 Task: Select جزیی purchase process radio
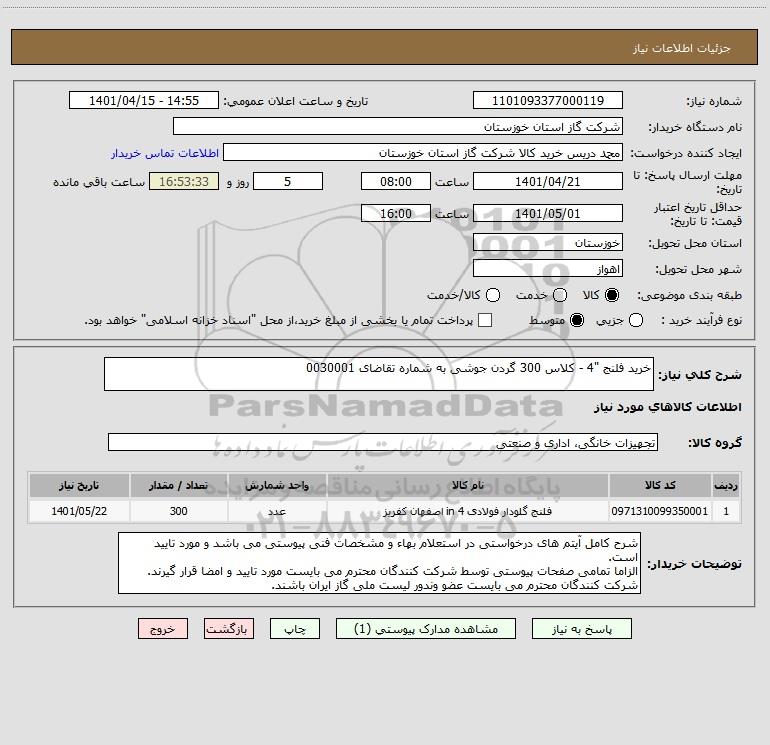[x=636, y=320]
